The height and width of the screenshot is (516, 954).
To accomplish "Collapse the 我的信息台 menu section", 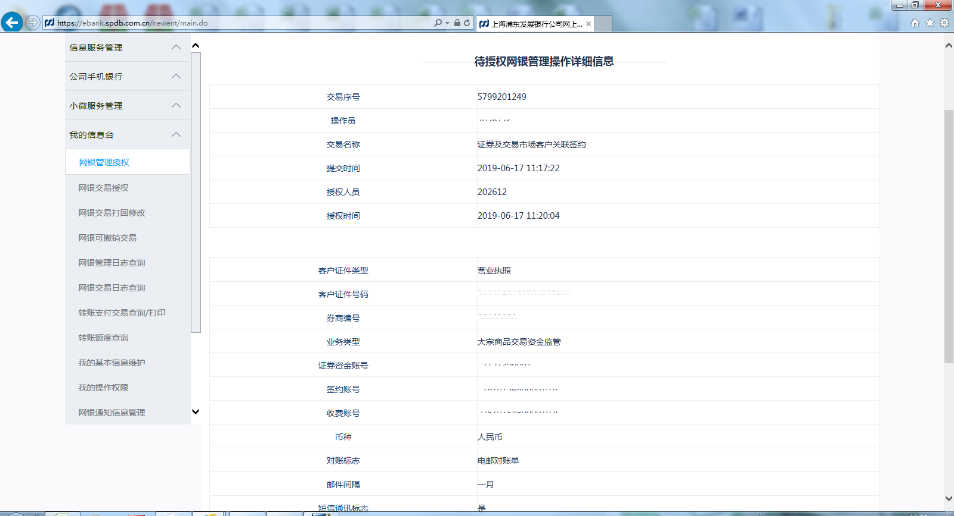I will (176, 134).
